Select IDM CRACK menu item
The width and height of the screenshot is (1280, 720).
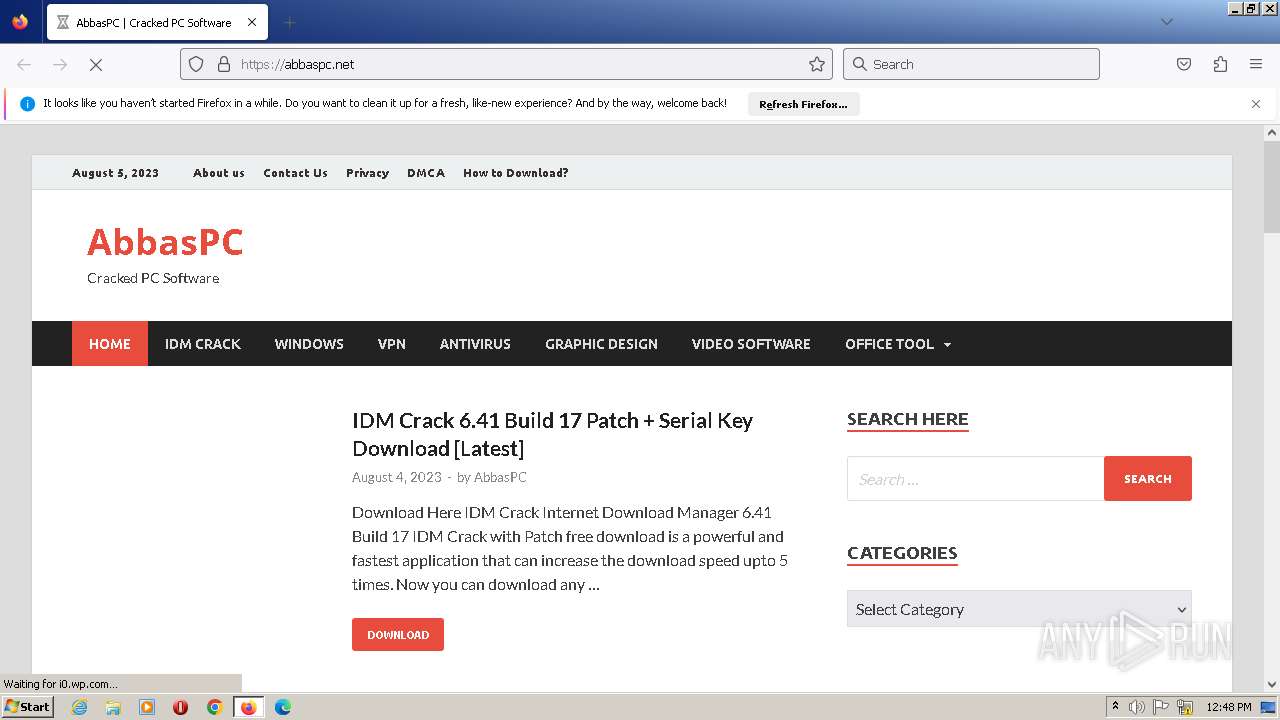203,344
